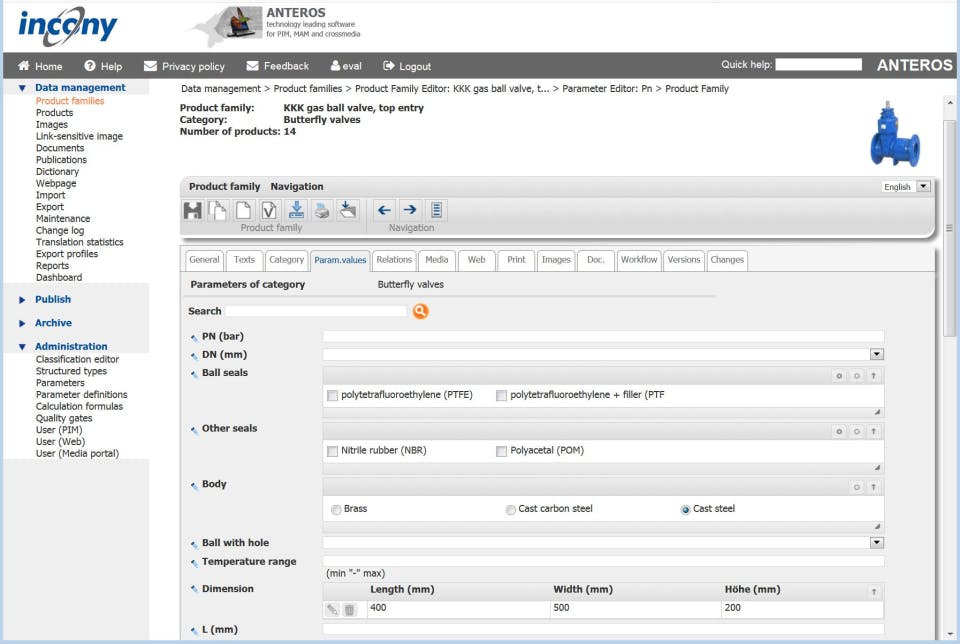Expand the Publish section
Screen dimensions: 960x644
[x=22, y=300]
